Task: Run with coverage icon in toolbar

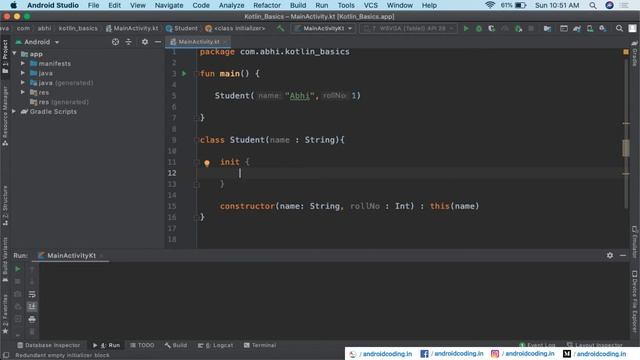Action: pos(491,28)
